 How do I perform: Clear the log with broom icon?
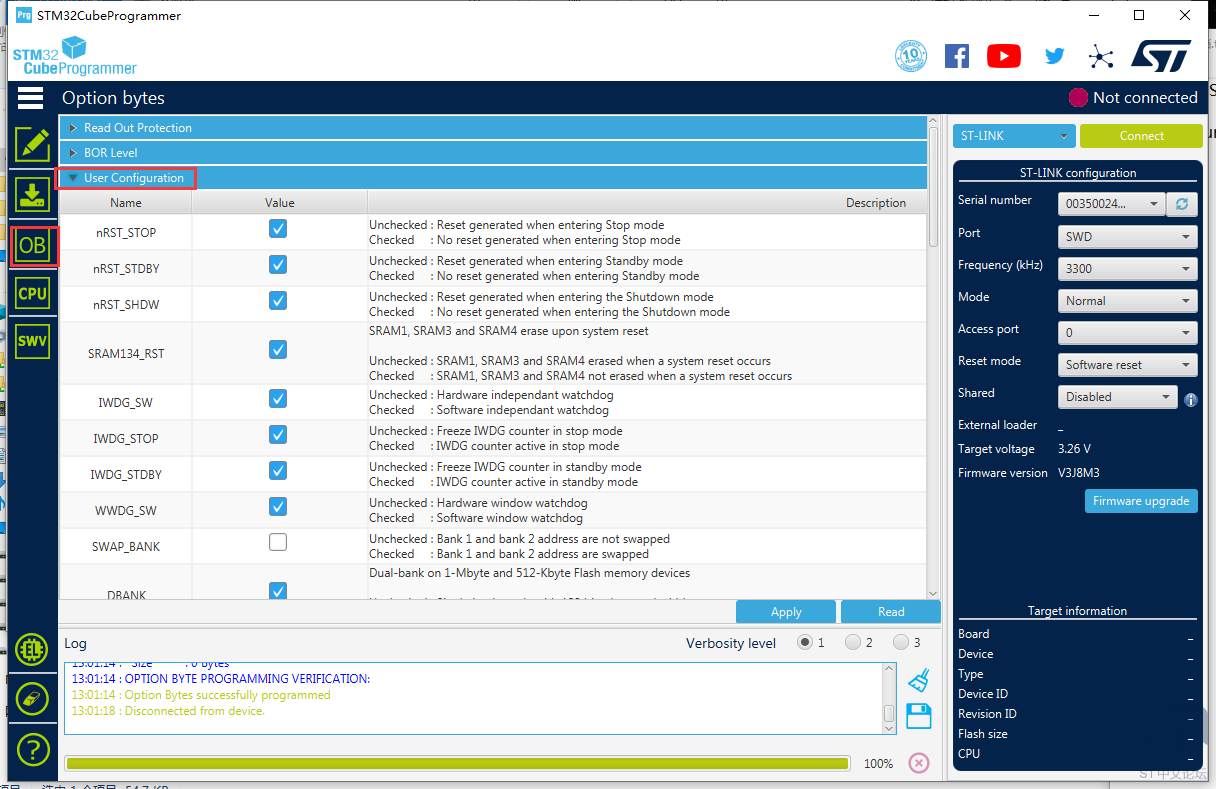click(919, 681)
